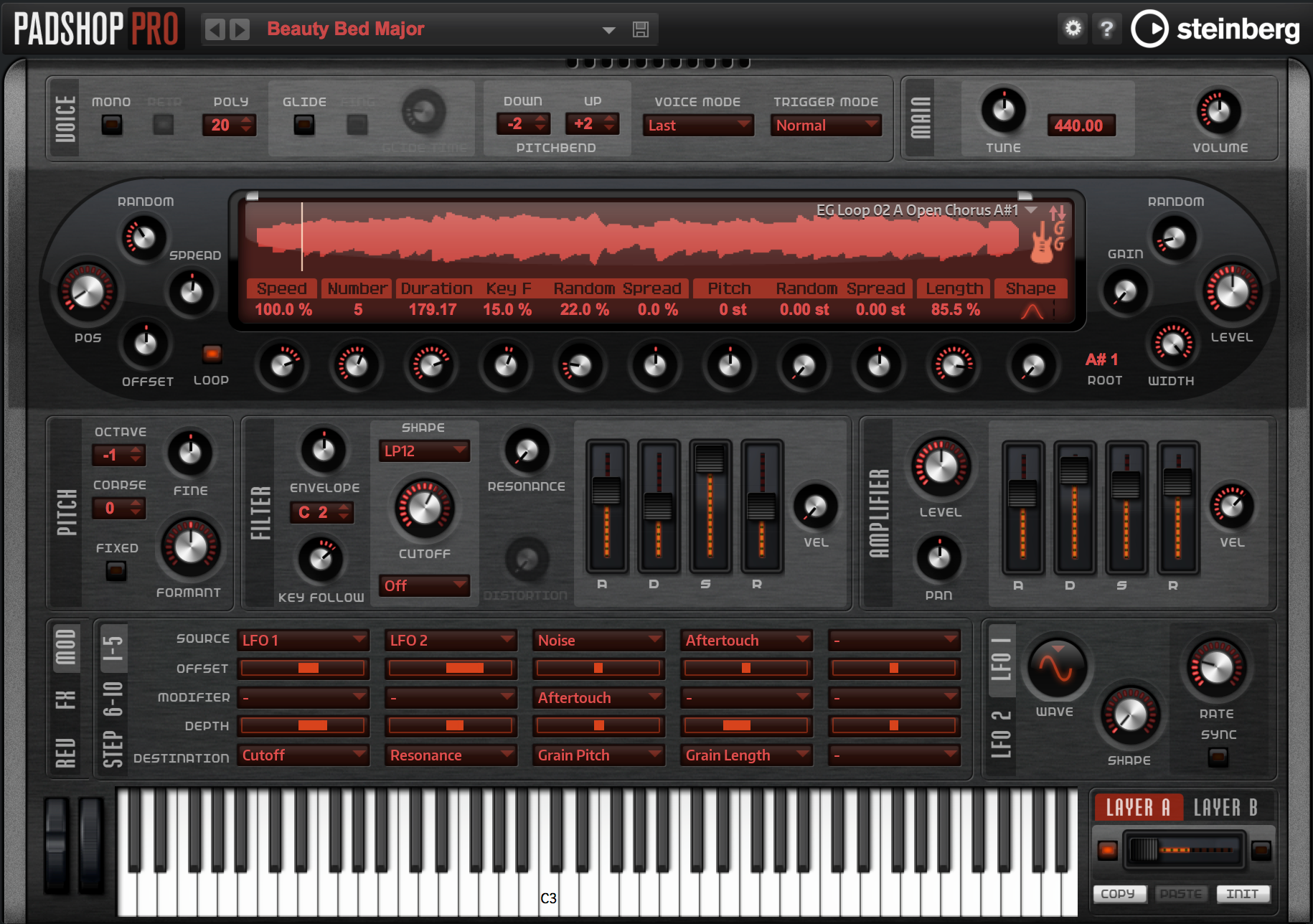Click the grain Shape curve icon

[1032, 310]
